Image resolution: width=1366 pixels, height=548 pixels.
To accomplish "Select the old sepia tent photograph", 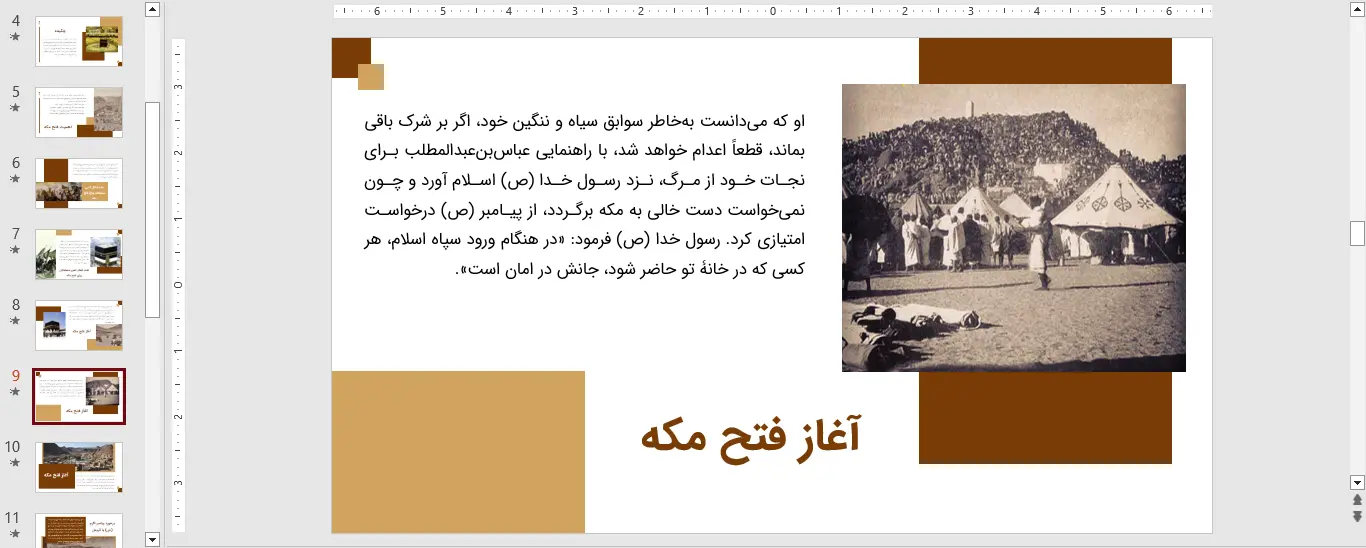I will [1013, 228].
